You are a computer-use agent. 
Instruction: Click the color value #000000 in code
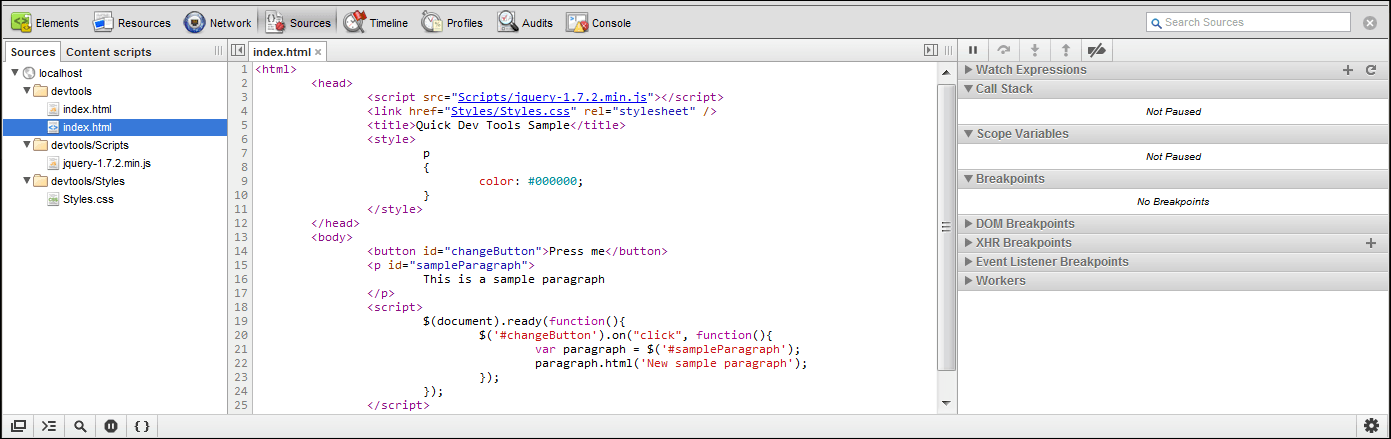pyautogui.click(x=553, y=181)
